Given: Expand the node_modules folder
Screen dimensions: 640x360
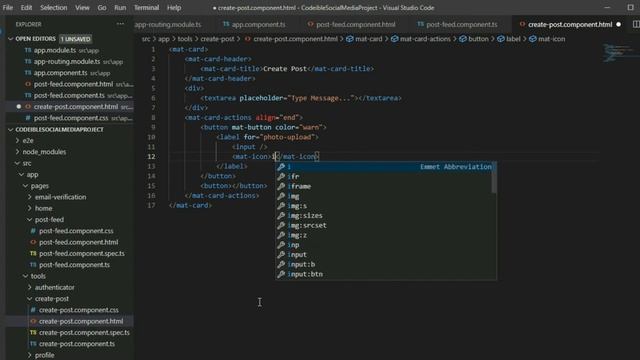Looking at the screenshot, I should pyautogui.click(x=17, y=152).
